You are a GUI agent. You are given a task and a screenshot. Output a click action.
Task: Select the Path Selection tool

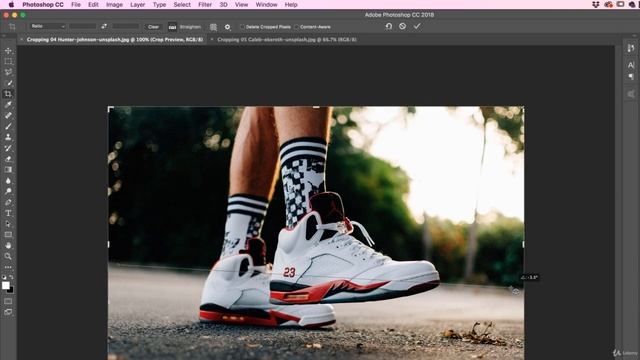[x=8, y=224]
